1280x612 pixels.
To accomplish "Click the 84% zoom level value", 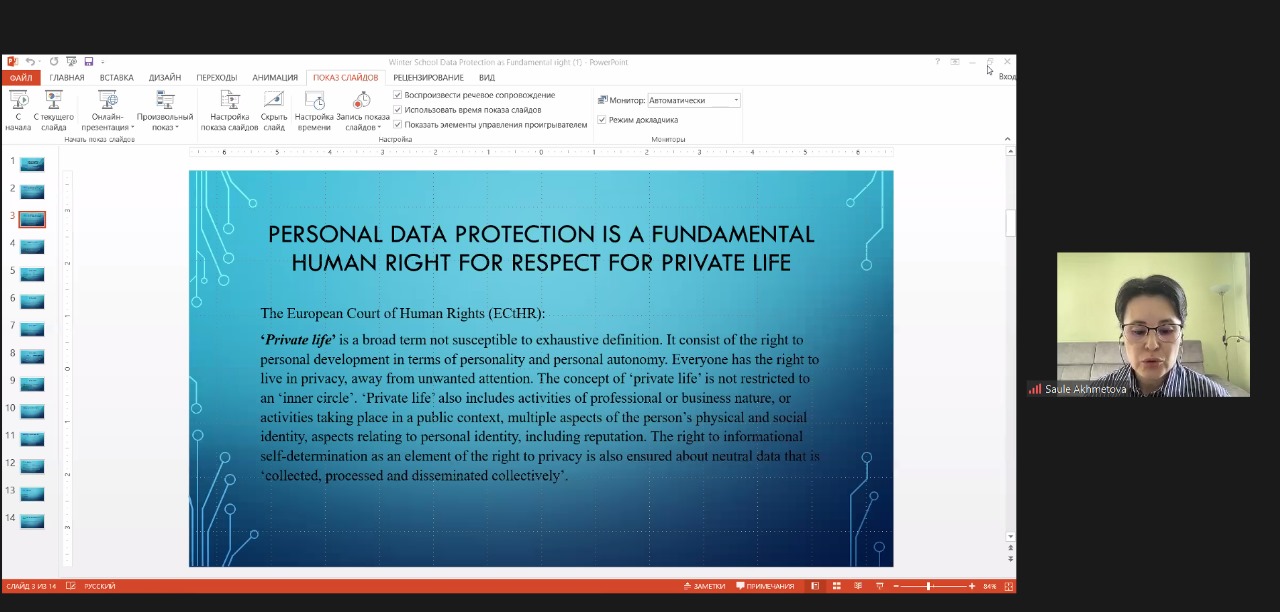I will click(x=990, y=586).
